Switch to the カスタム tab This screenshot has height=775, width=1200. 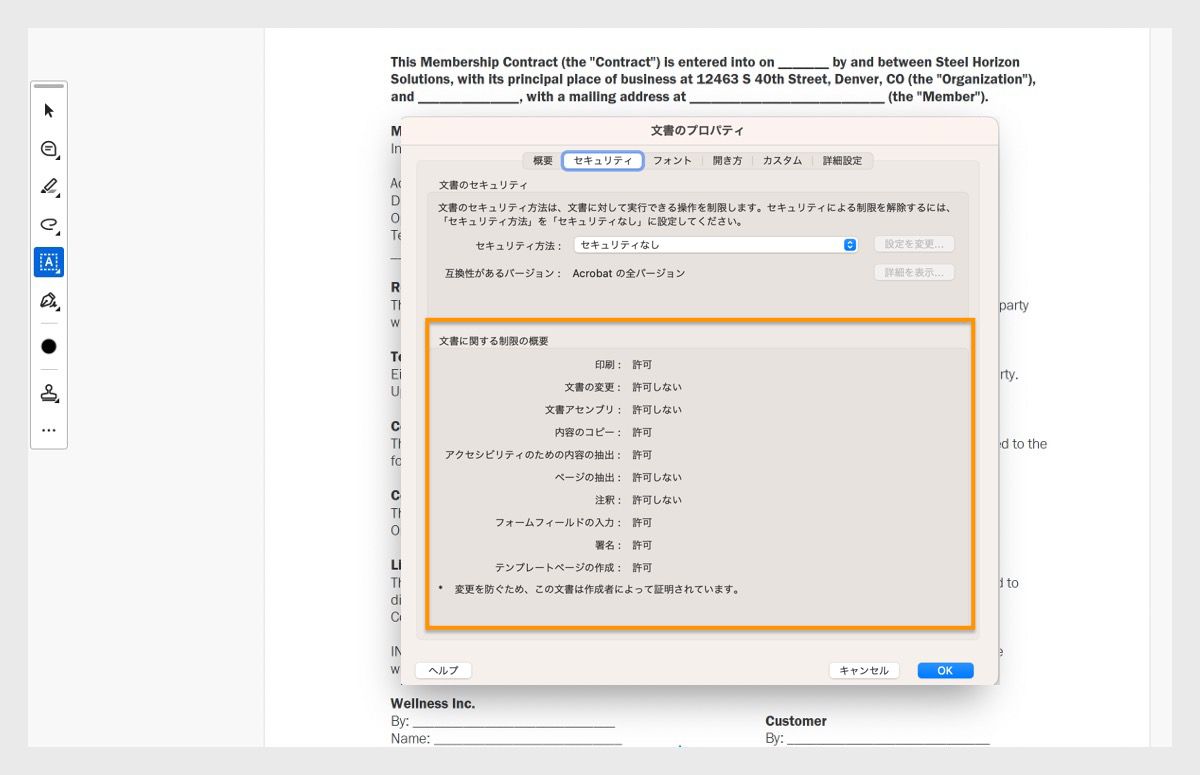(x=782, y=160)
